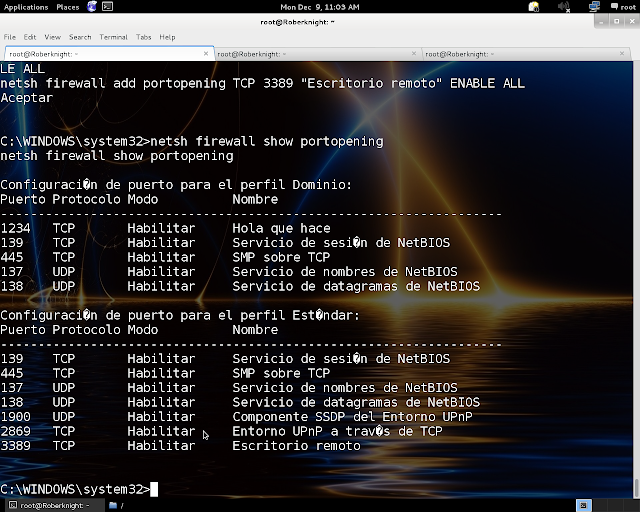
Task: Click the workspace switcher icon at bottom right
Action: (x=584, y=505)
